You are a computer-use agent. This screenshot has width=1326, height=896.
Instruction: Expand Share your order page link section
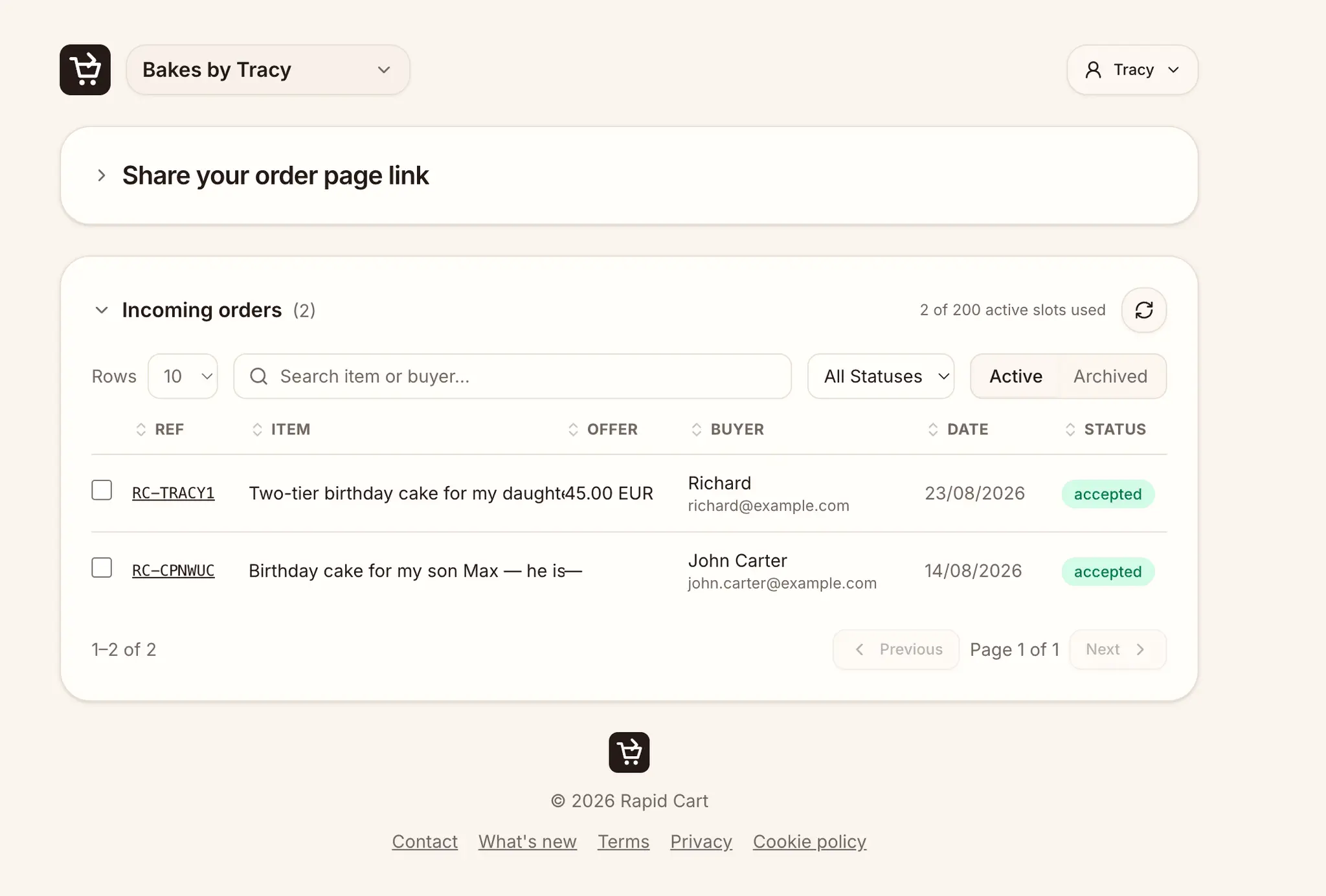click(x=102, y=175)
